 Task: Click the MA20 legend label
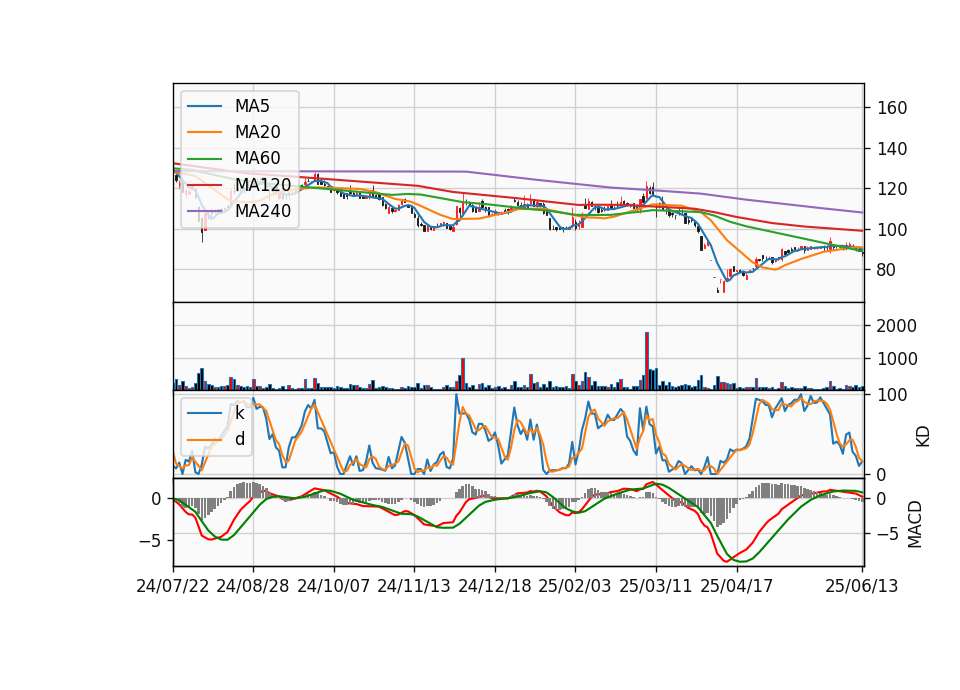tap(257, 132)
